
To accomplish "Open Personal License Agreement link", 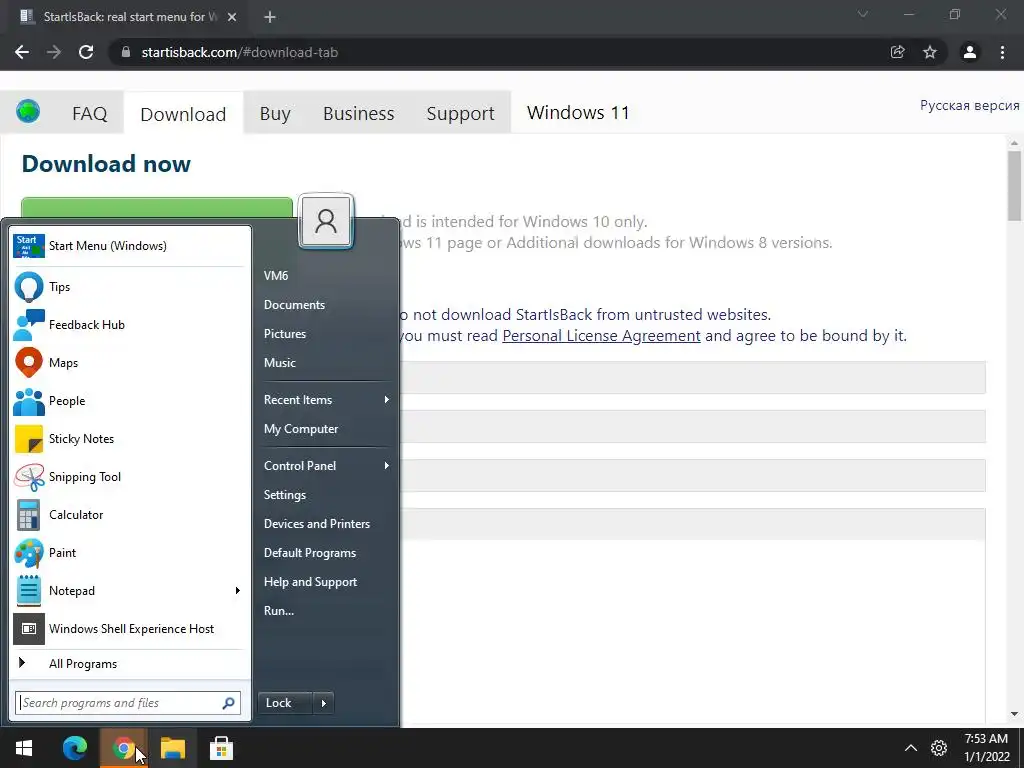I will tap(601, 336).
